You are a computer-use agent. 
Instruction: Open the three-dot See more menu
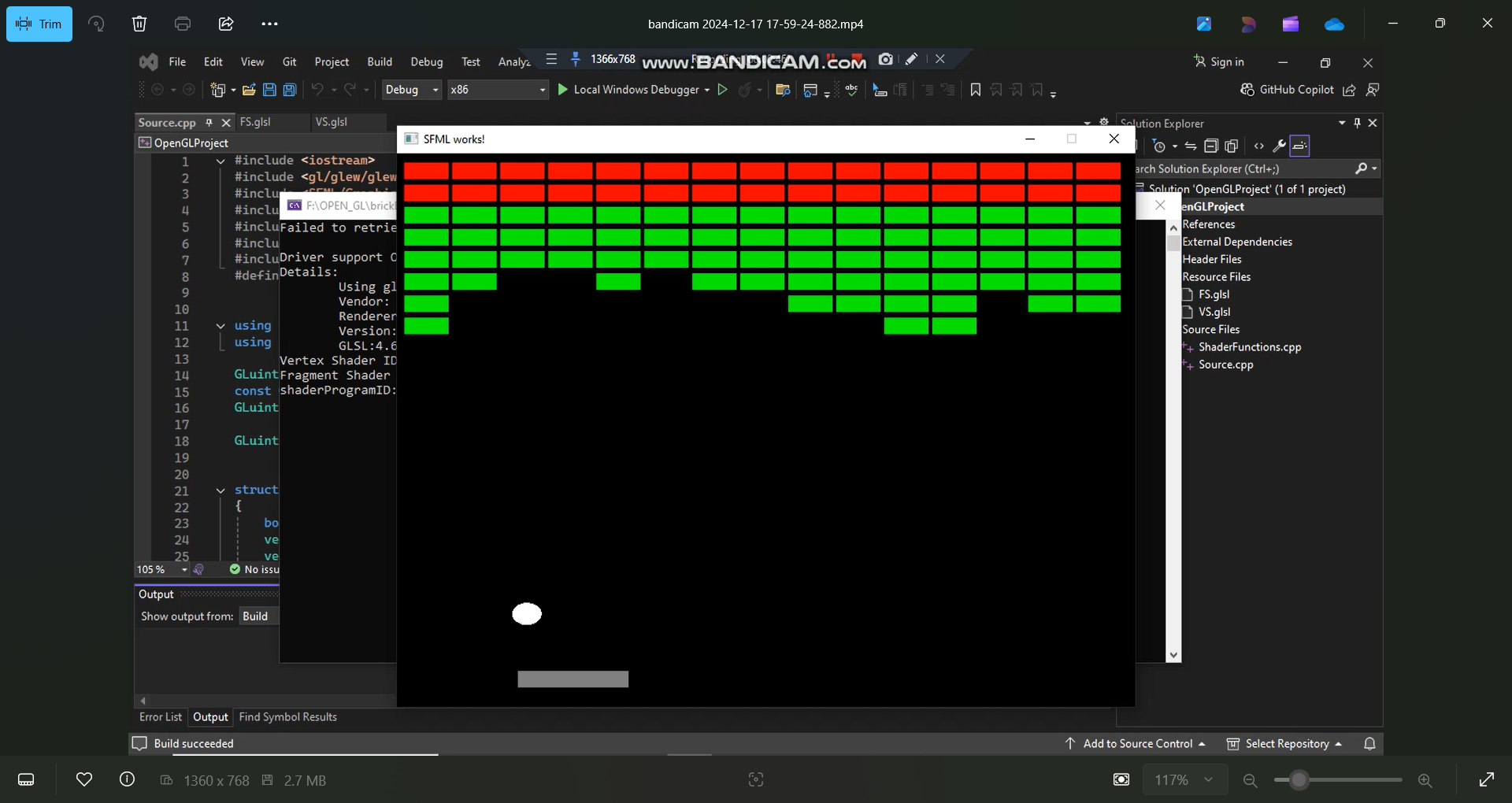(x=269, y=24)
